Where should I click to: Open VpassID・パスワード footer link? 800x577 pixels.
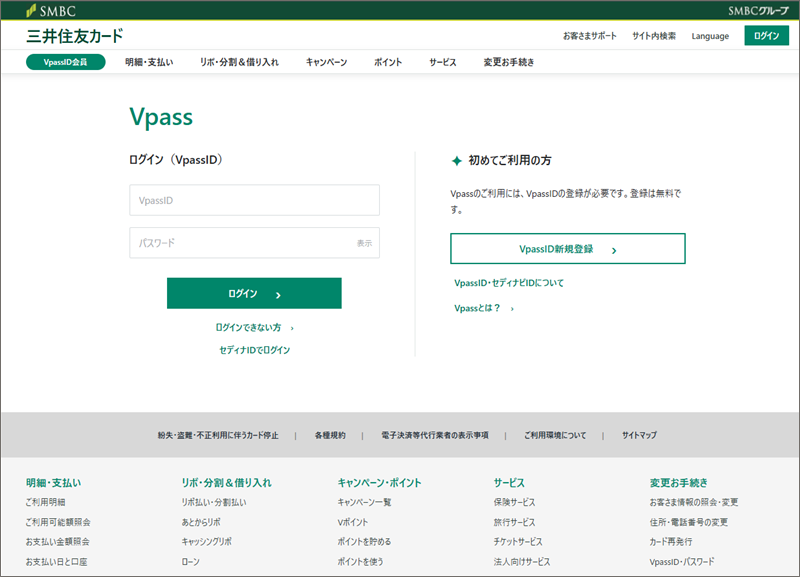point(682,562)
